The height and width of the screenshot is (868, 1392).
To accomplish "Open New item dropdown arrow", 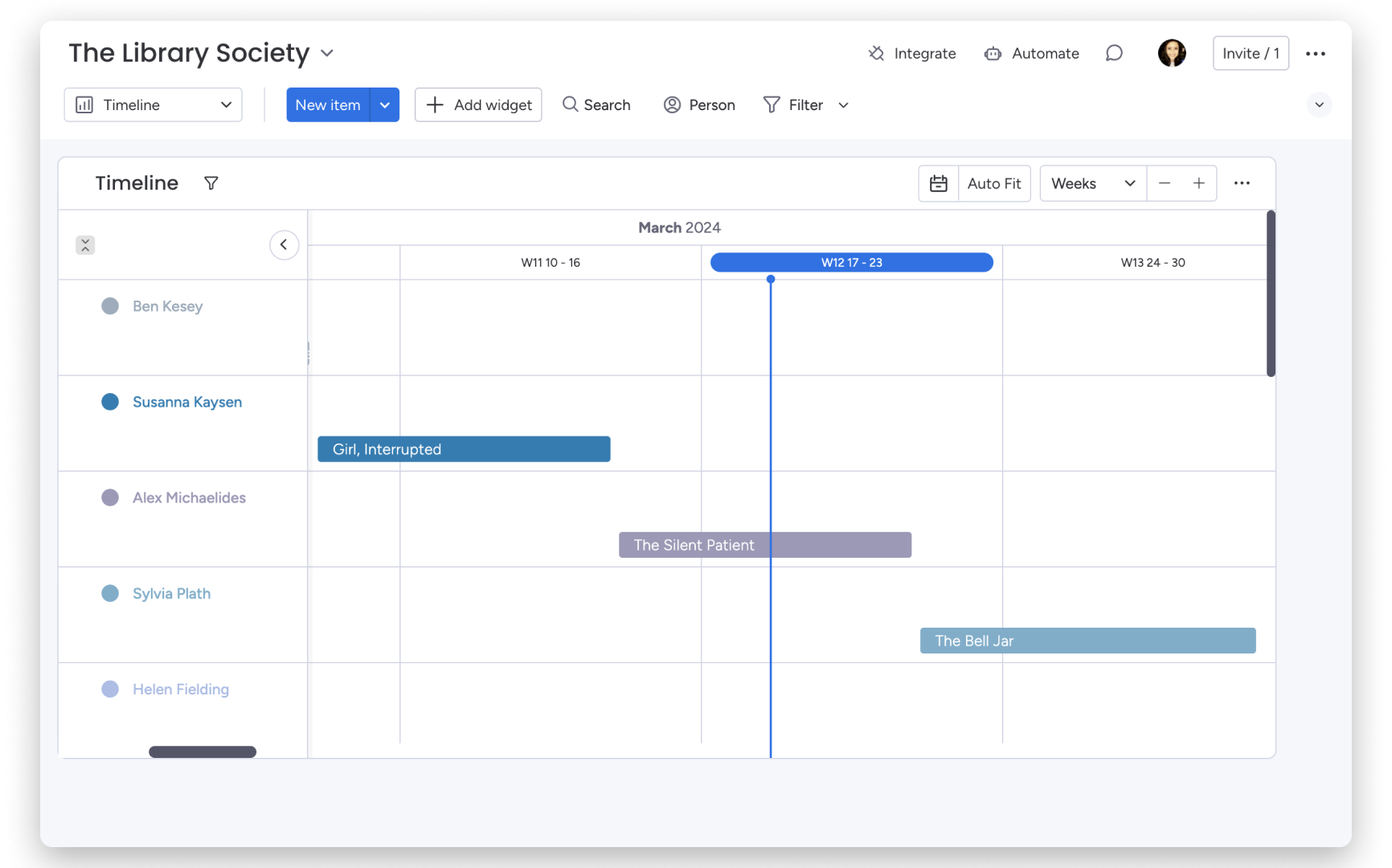I will (385, 105).
